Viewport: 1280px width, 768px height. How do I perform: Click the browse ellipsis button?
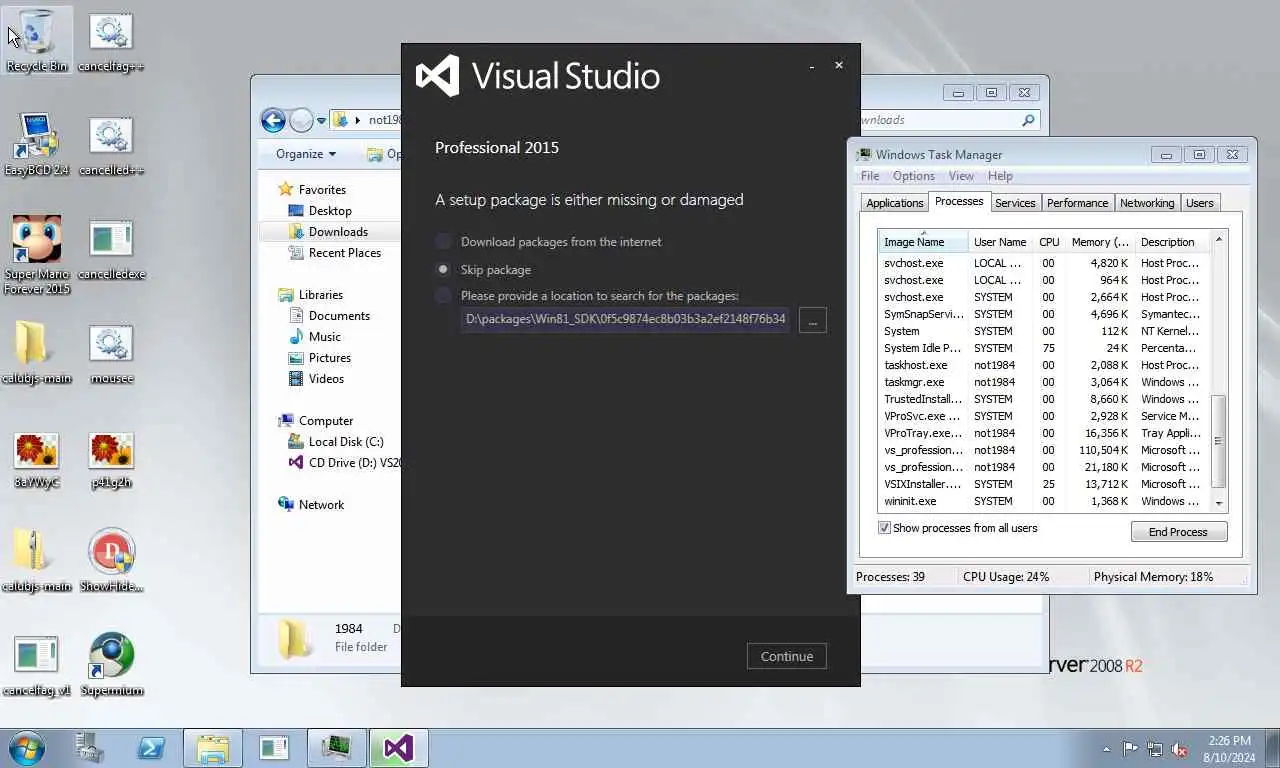click(812, 320)
